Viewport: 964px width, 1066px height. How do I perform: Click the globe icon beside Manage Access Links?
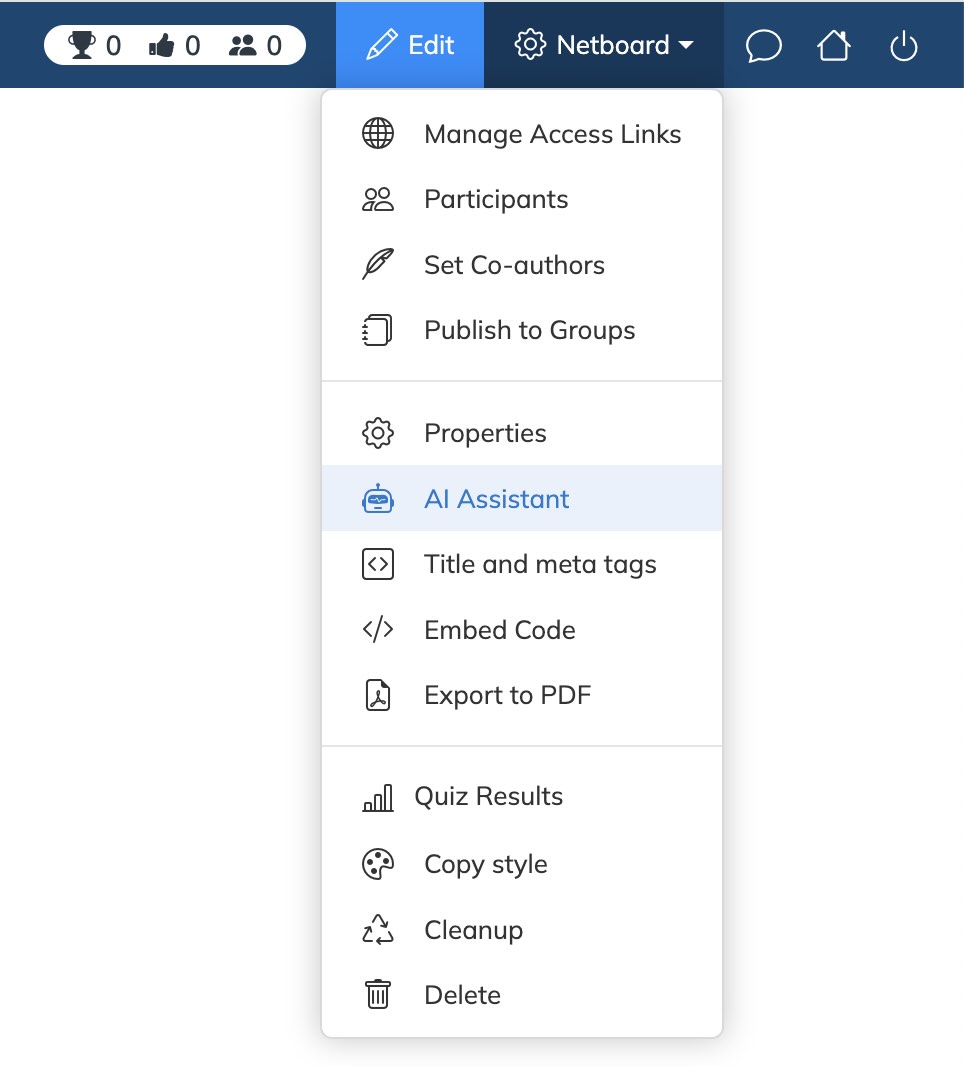(x=378, y=133)
